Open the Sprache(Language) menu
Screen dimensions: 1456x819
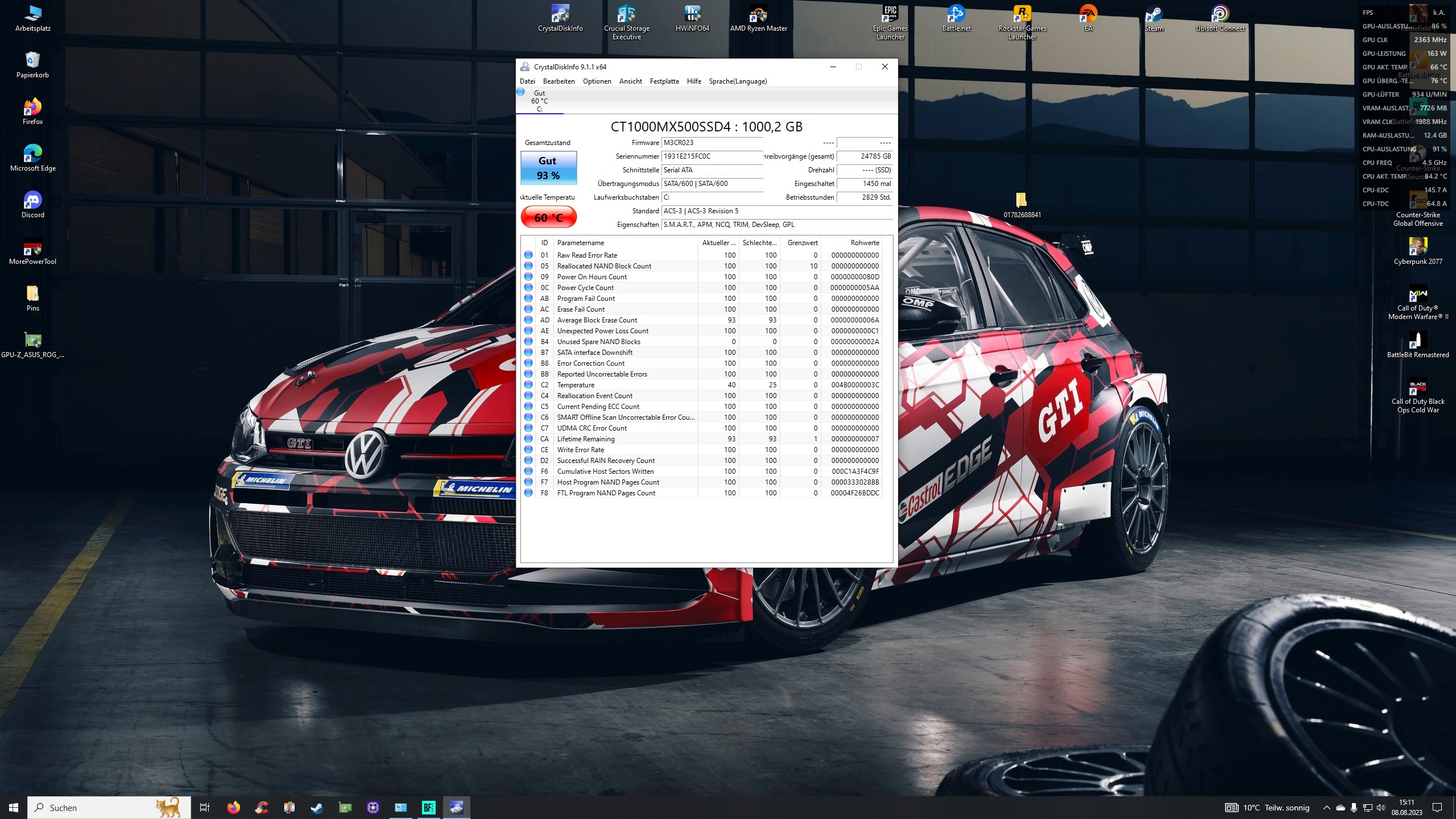point(737,81)
